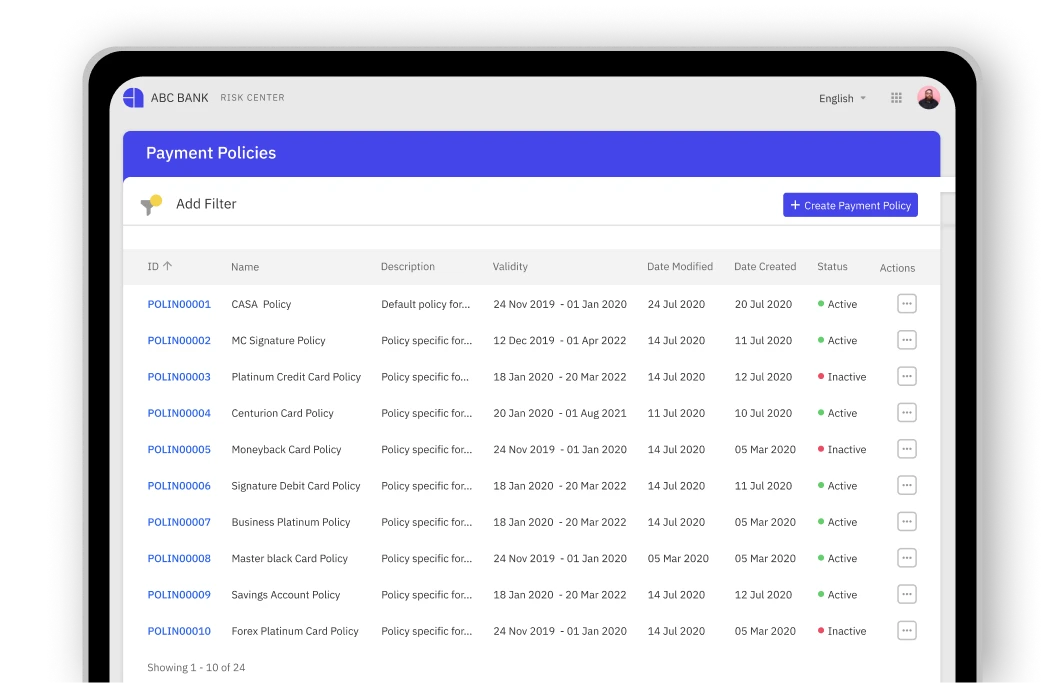
Task: Select Signature Debit Card Policy name
Action: 295,486
